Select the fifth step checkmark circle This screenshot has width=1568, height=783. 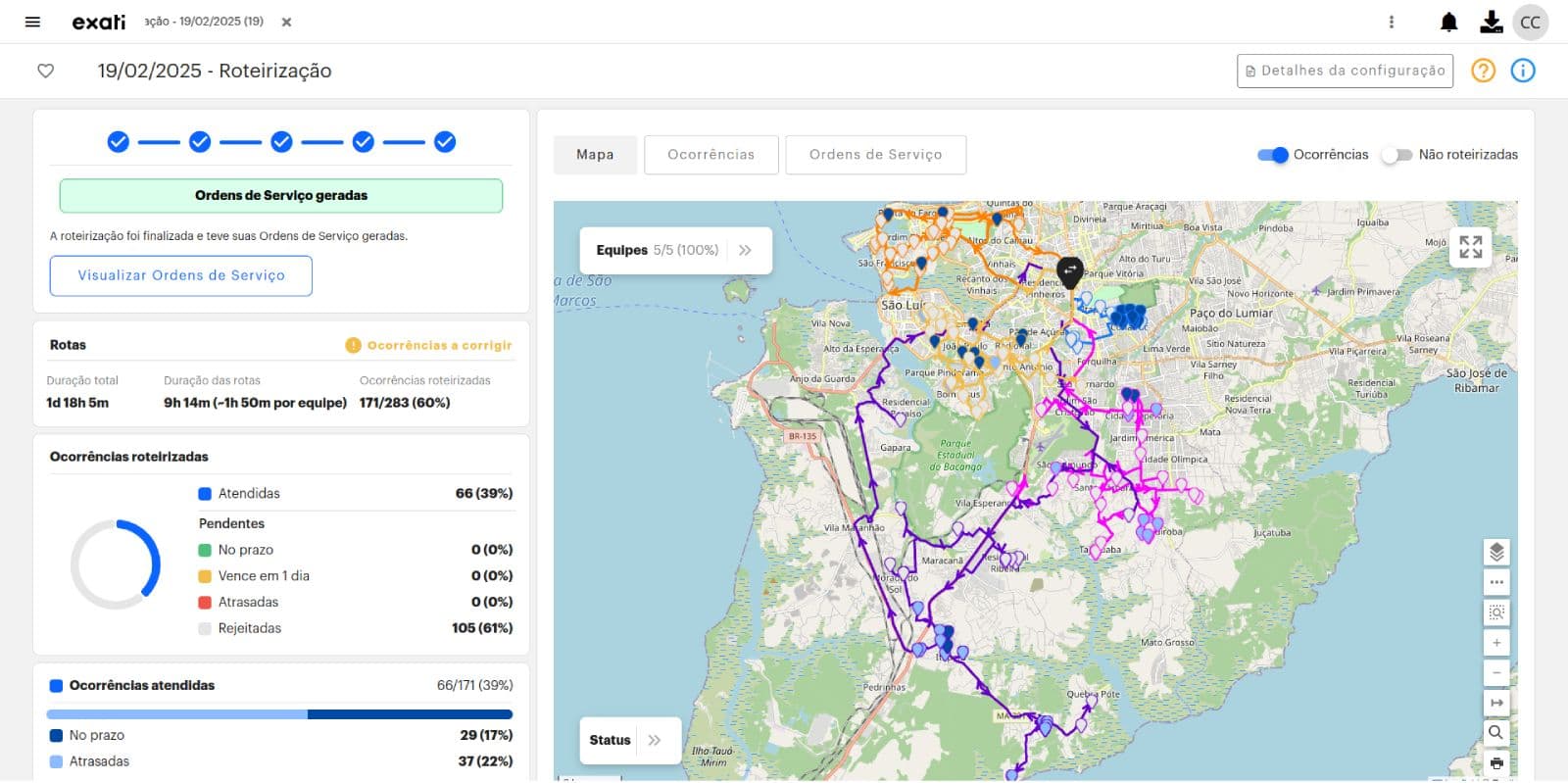(445, 142)
